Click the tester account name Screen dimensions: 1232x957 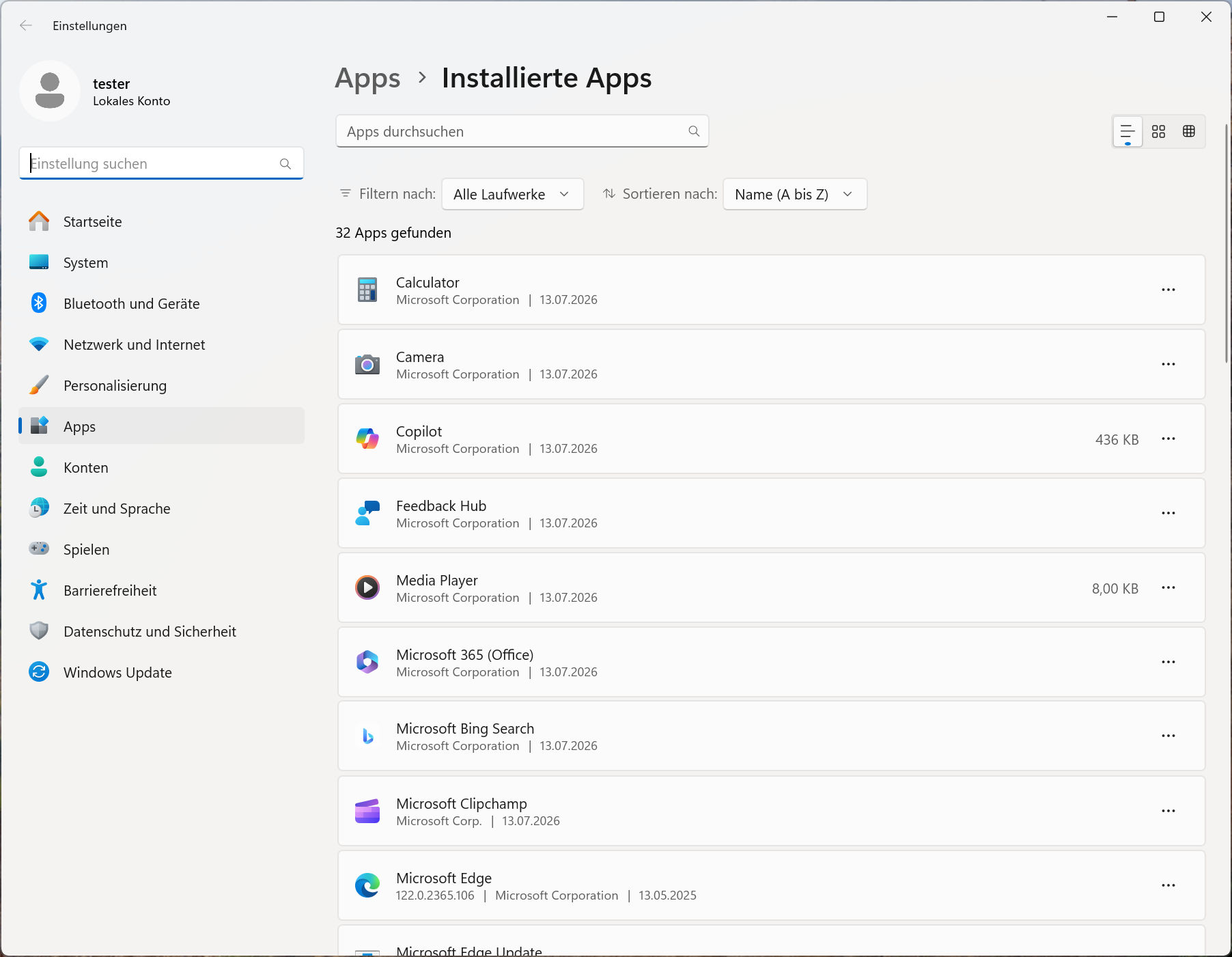pos(111,83)
